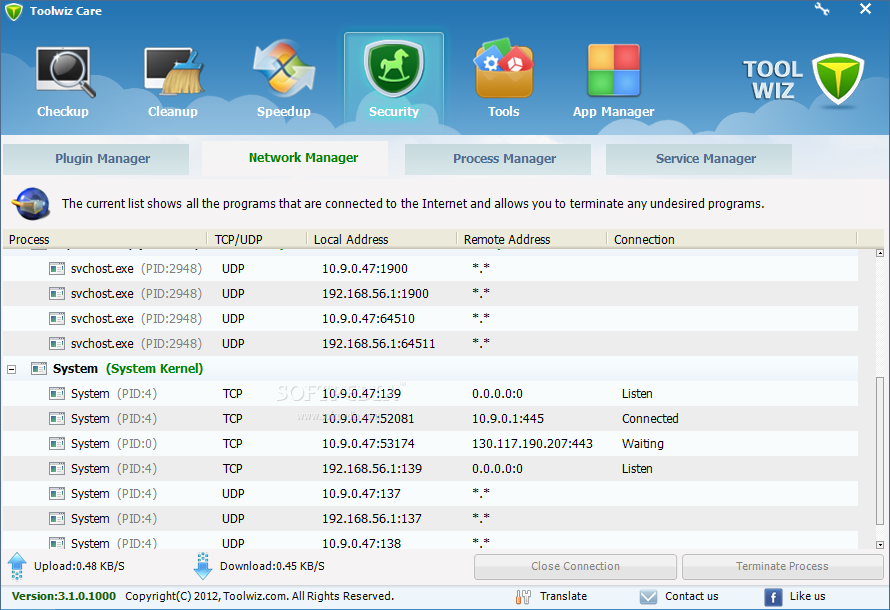Click the download arrow icon
This screenshot has height=610, width=890.
pos(203,566)
